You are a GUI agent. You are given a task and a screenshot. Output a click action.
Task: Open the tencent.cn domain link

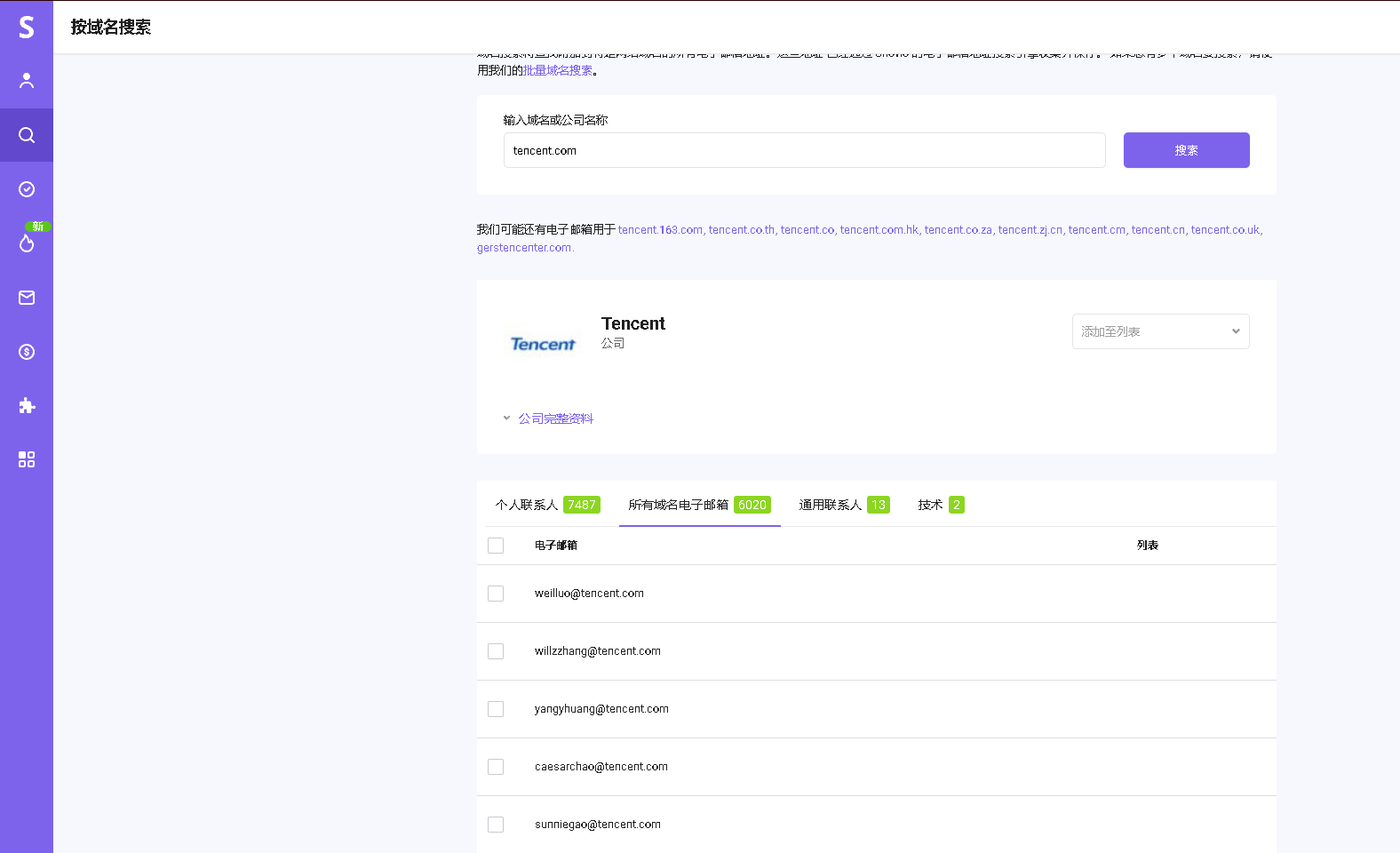(x=1158, y=230)
